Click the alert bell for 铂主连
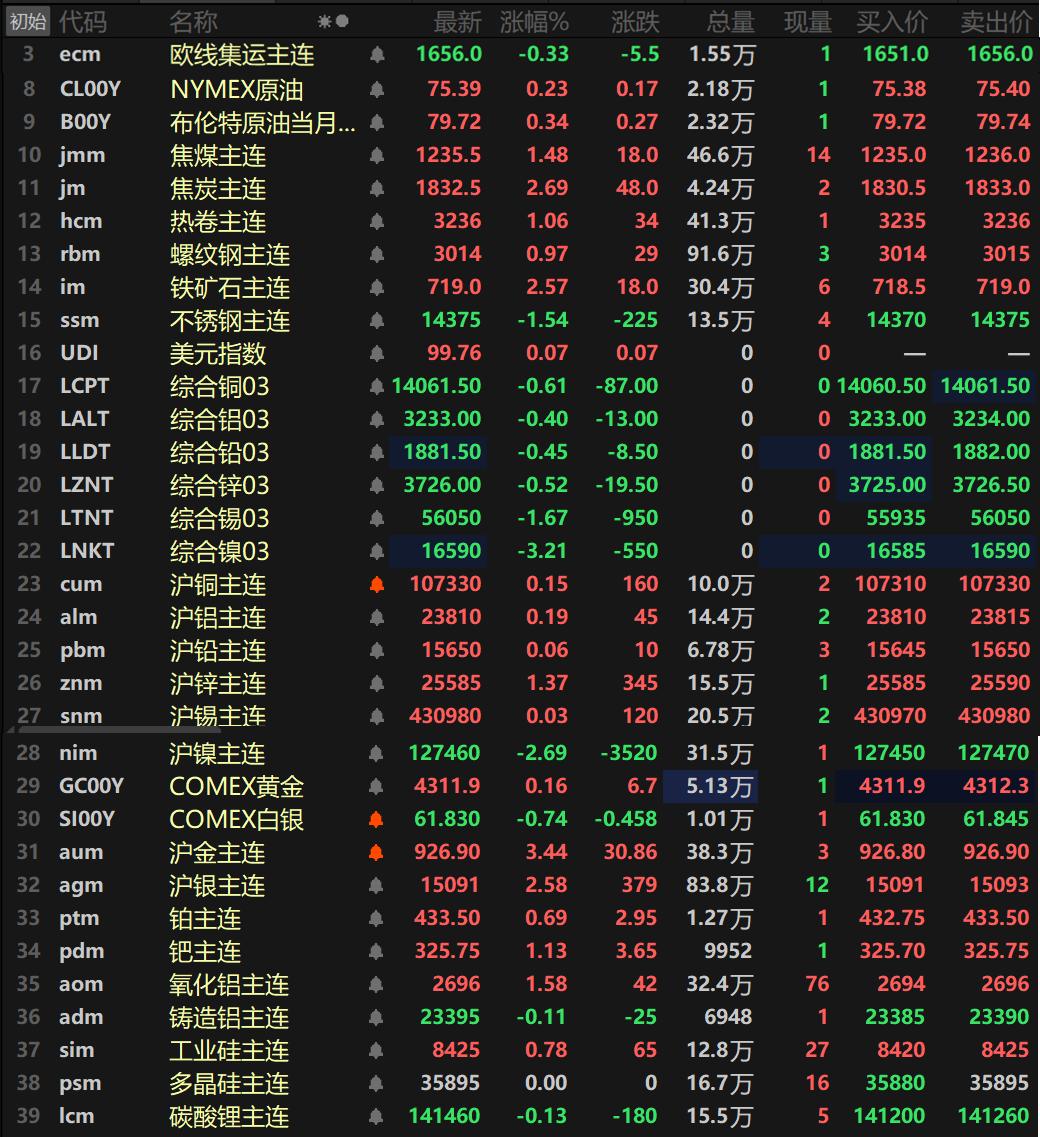The image size is (1040, 1137). click(x=376, y=918)
